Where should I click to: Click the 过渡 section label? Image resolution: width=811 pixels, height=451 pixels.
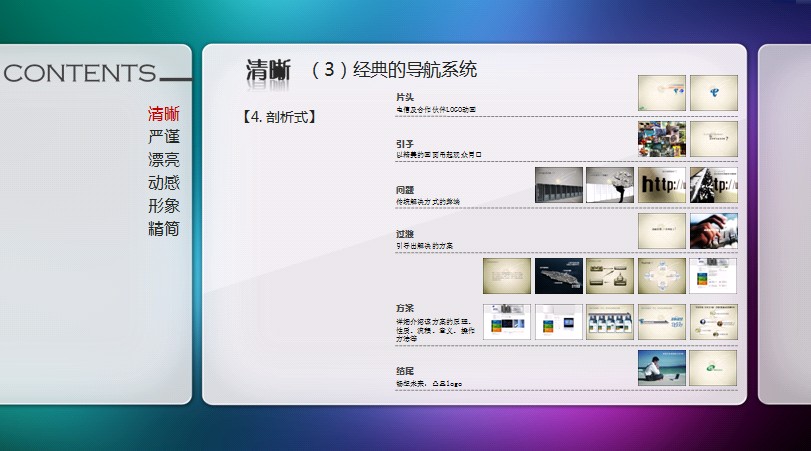coord(405,234)
